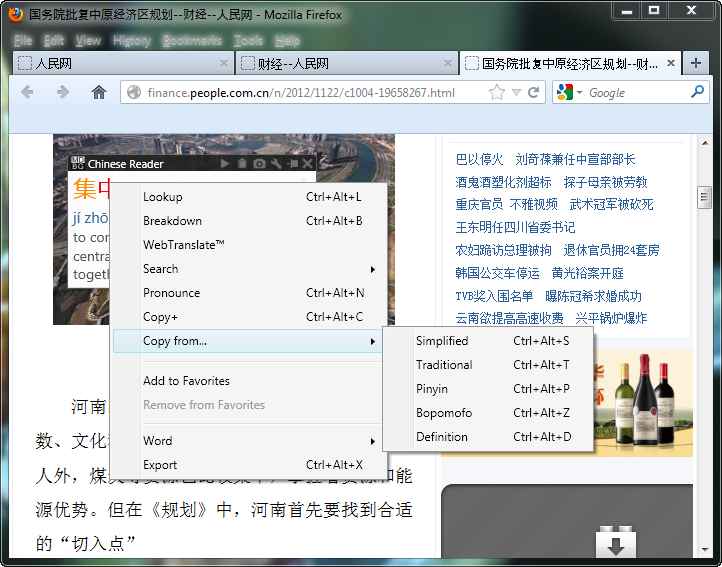Open the Bookmarks menu
This screenshot has height=567, width=722.
tap(192, 41)
